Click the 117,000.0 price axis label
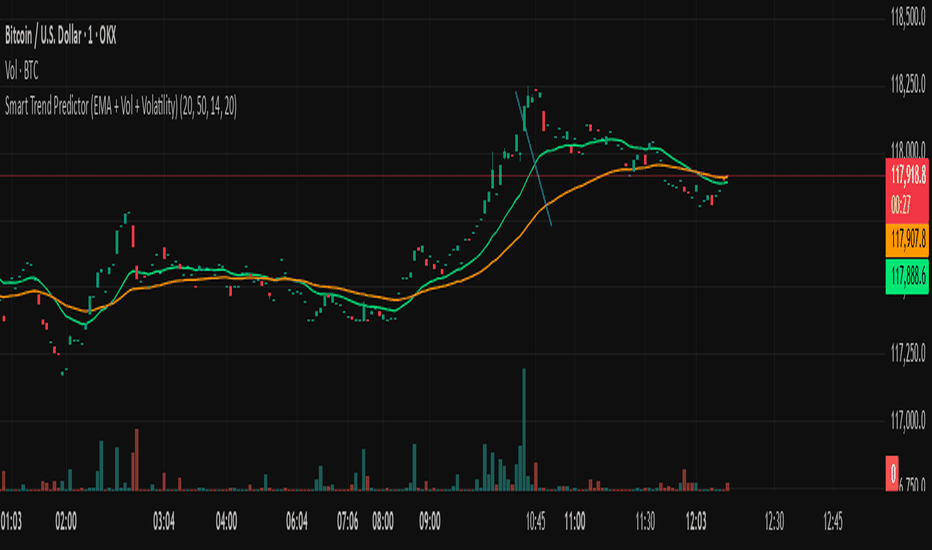 [908, 422]
